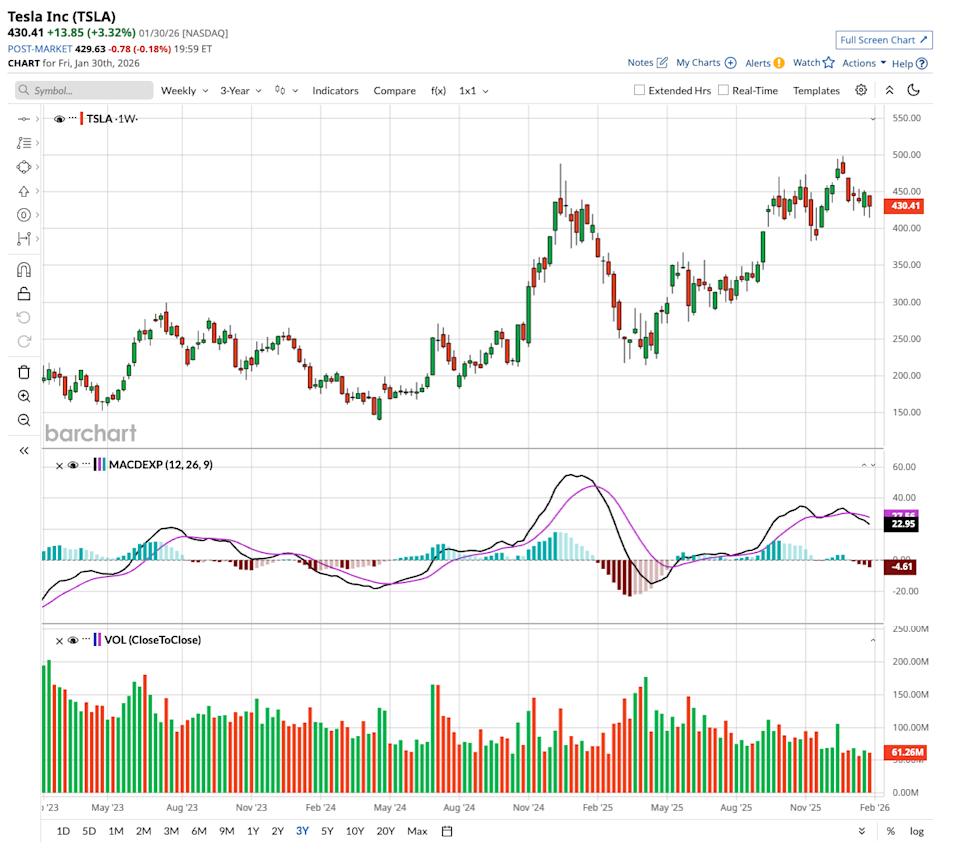Open the Indicators menu
This screenshot has width=960, height=852.
[335, 90]
